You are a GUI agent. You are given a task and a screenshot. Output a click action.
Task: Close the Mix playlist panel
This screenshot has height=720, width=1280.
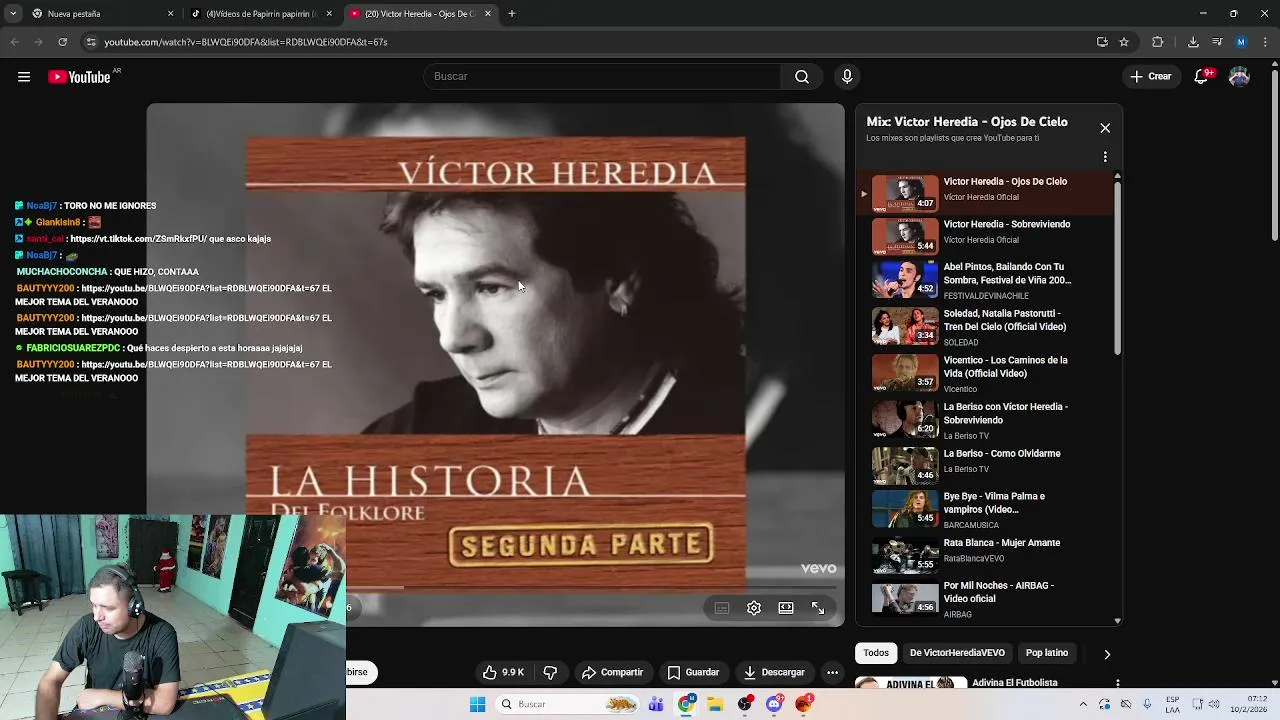[1105, 128]
